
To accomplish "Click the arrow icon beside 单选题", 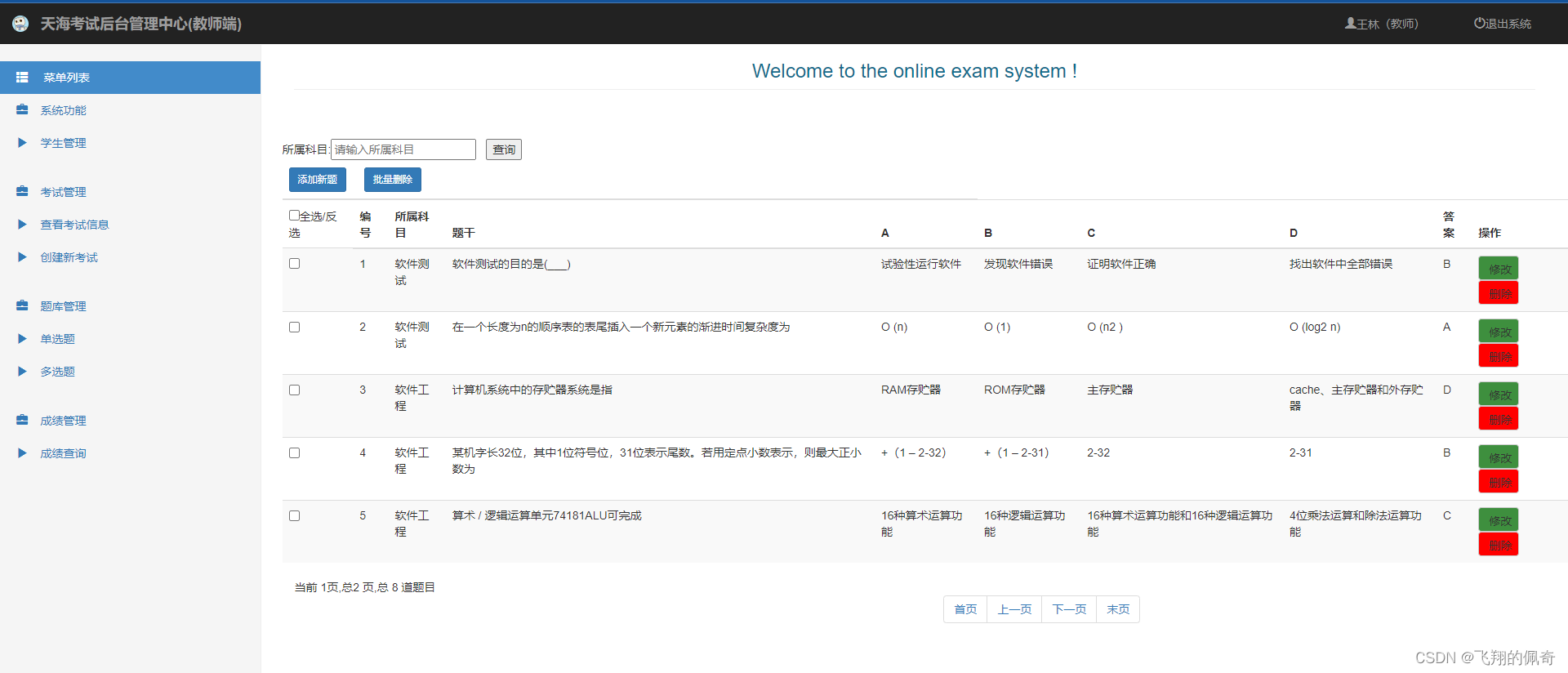I will click(22, 338).
